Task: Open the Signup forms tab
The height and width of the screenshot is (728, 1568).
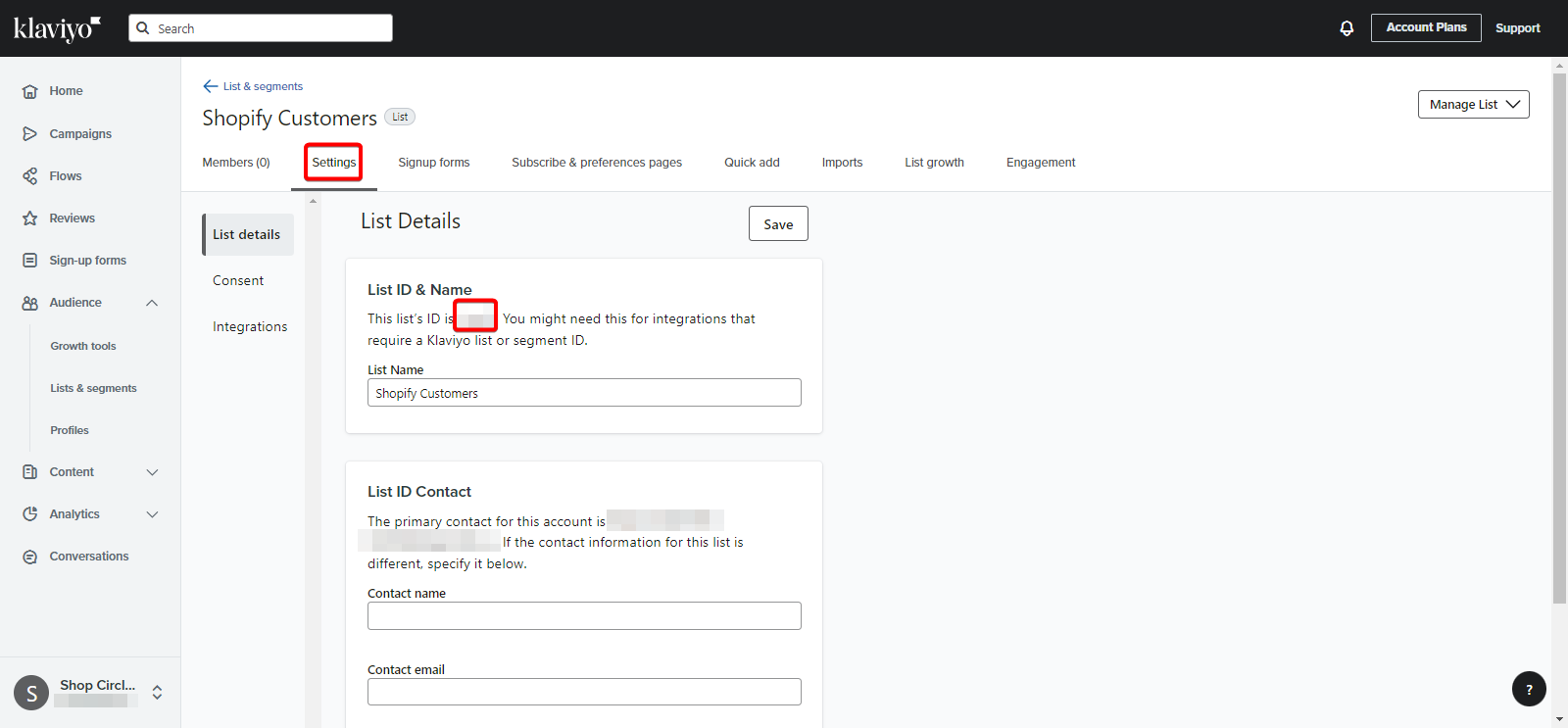Action: pos(434,163)
